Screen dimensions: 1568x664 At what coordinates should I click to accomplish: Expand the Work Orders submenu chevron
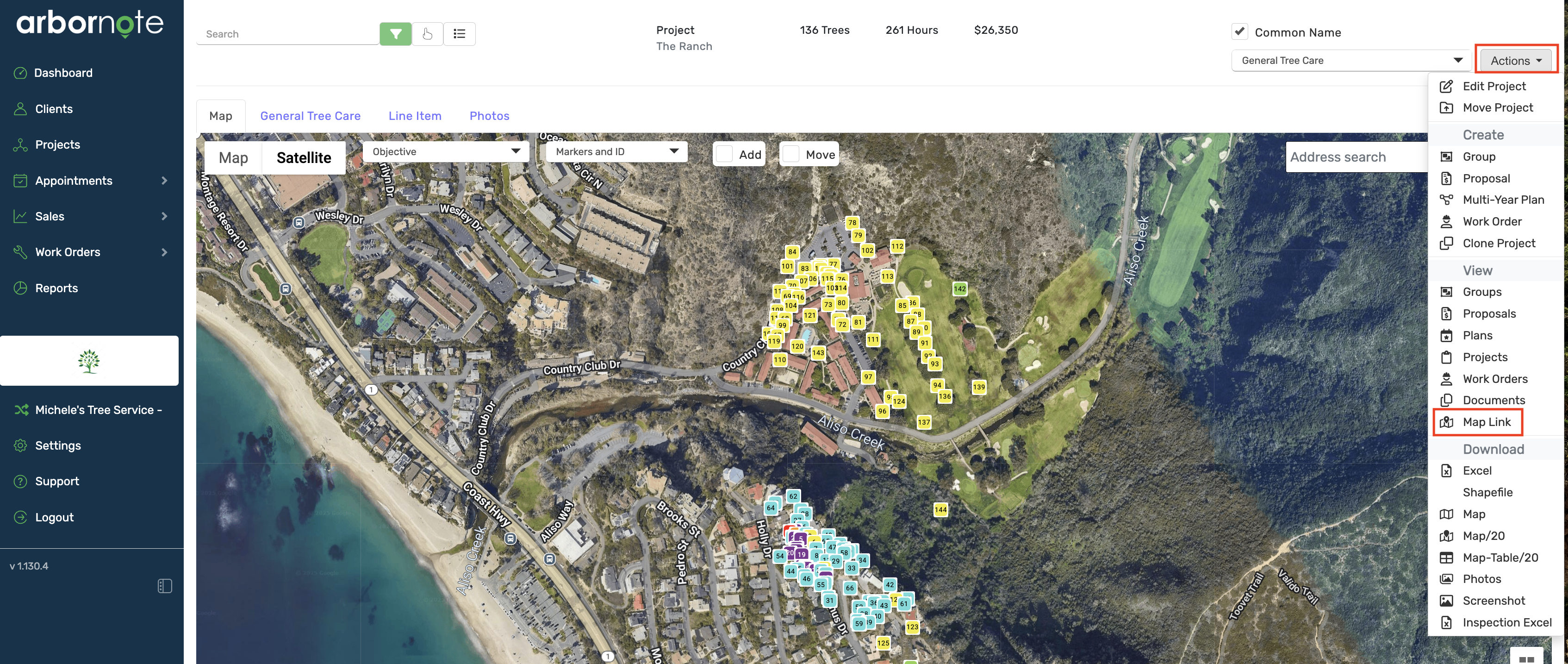coord(164,251)
